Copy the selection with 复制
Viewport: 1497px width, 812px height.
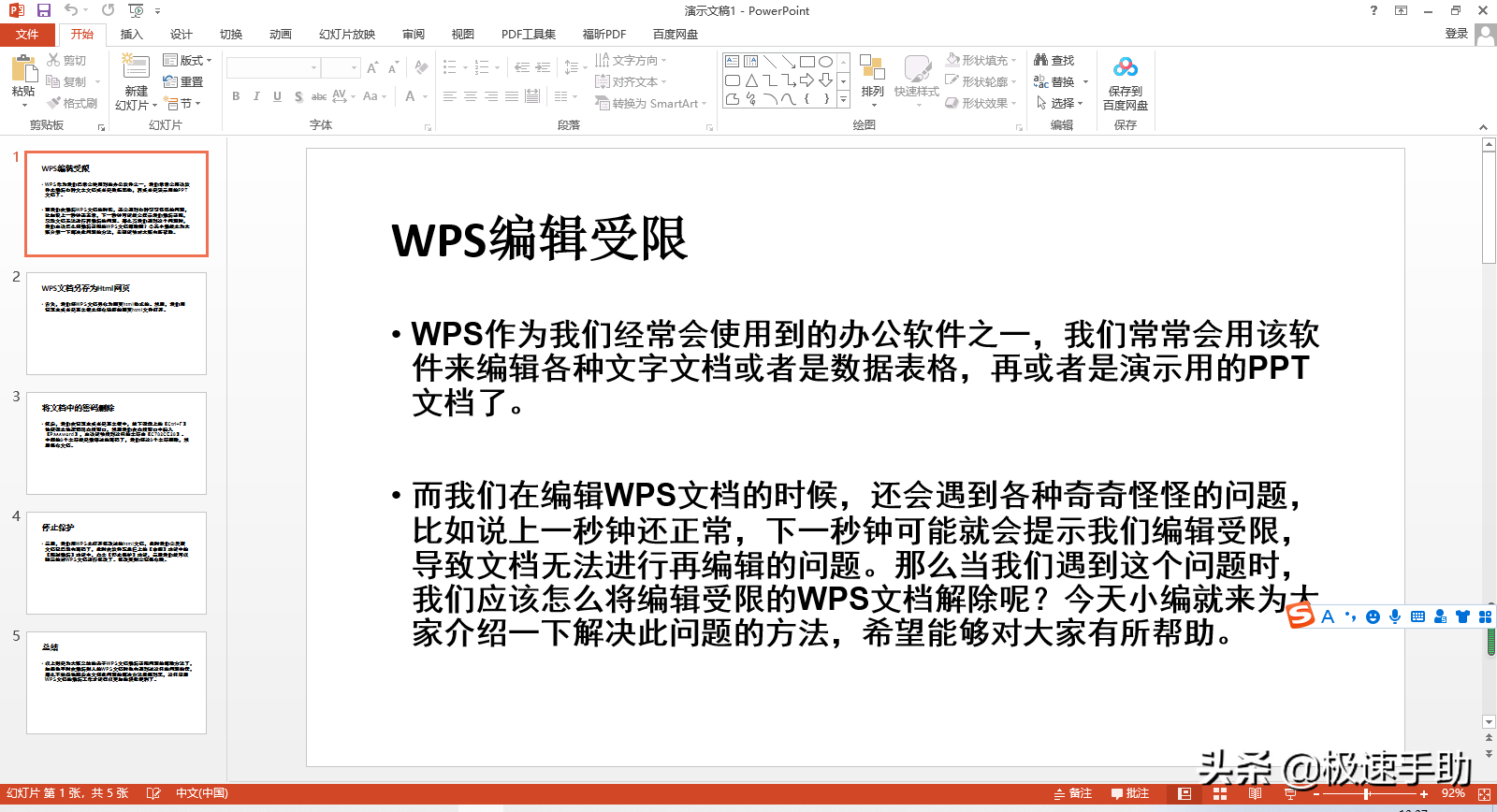click(x=67, y=81)
